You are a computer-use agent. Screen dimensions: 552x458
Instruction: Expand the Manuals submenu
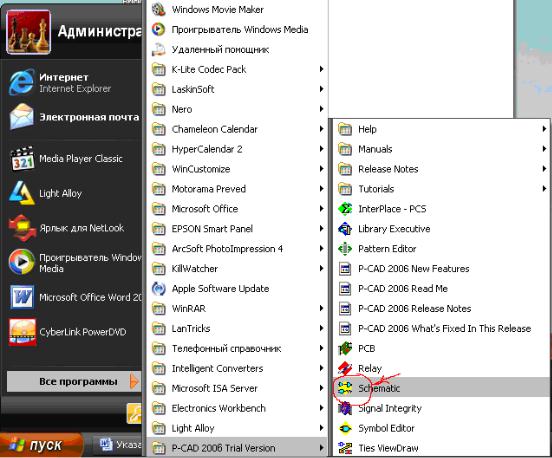tap(441, 149)
